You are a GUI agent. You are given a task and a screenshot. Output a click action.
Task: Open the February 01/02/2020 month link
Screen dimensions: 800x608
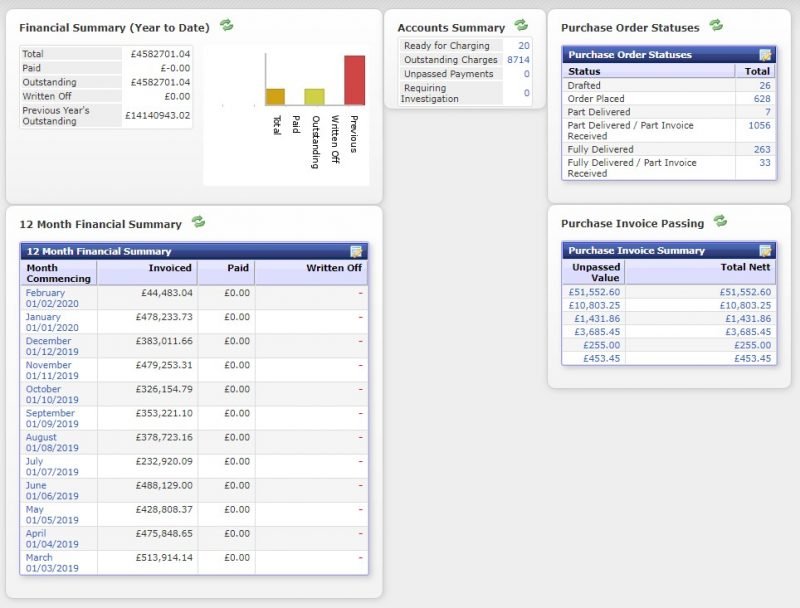click(52, 298)
